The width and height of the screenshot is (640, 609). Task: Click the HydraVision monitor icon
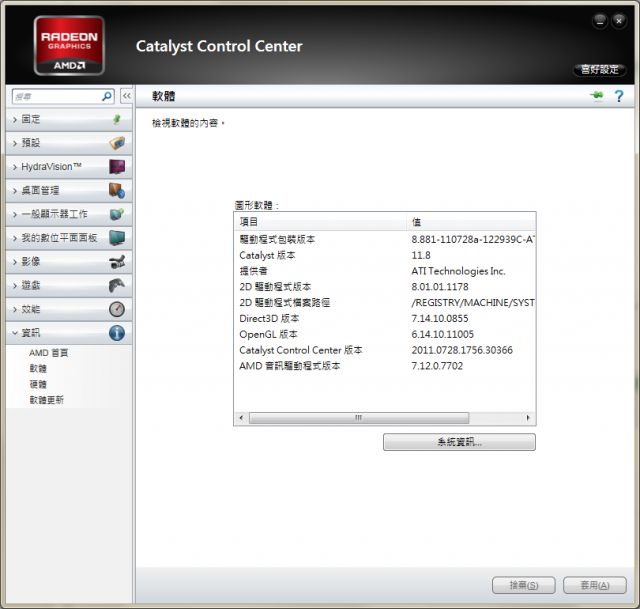(117, 167)
